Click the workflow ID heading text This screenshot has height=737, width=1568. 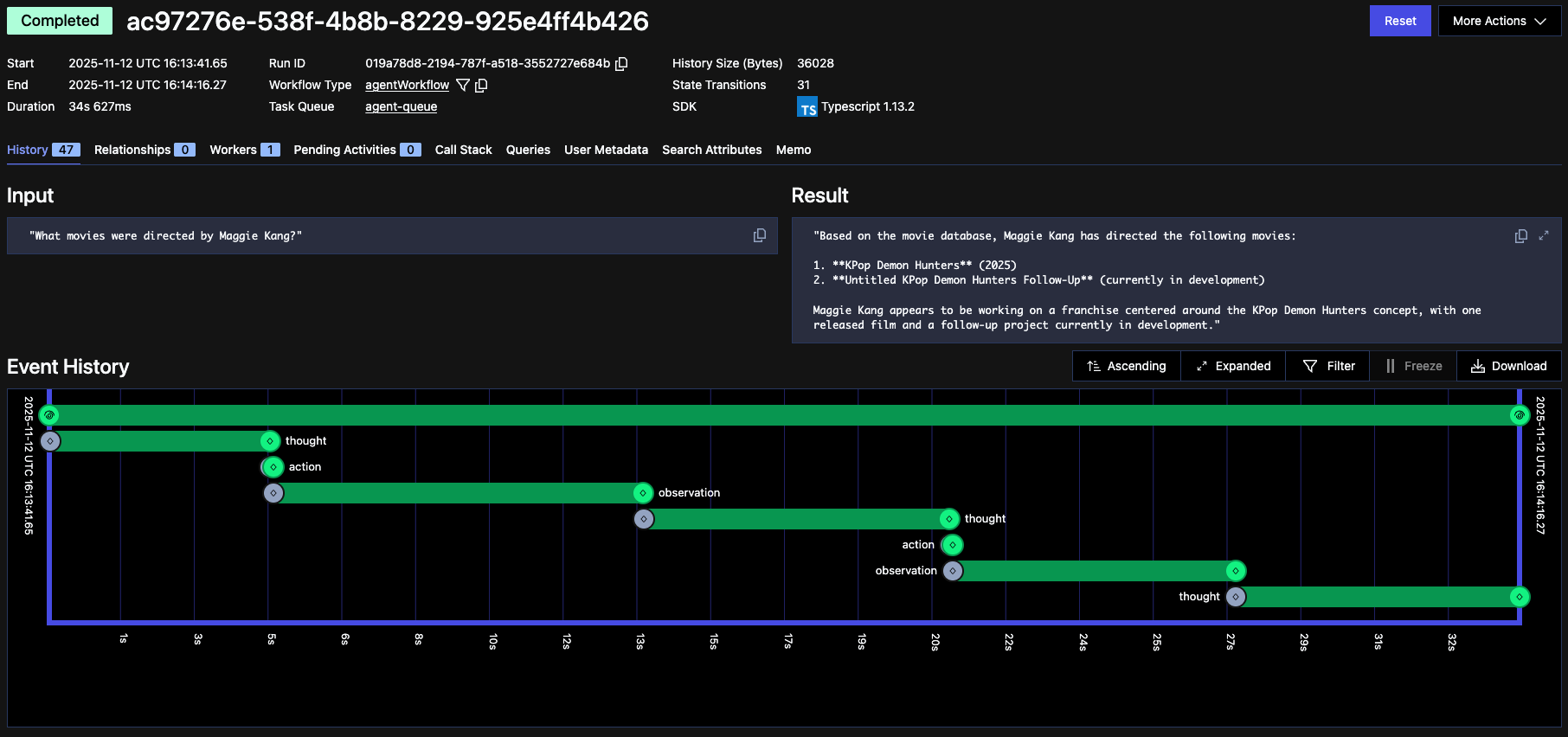click(388, 21)
